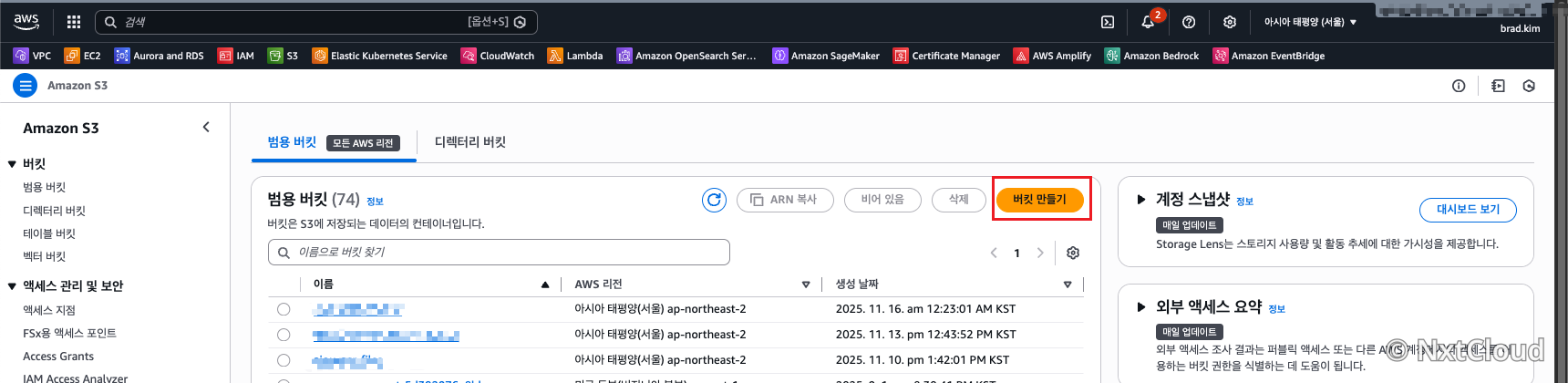Toggle the blue hamburger navigation menu

click(25, 85)
